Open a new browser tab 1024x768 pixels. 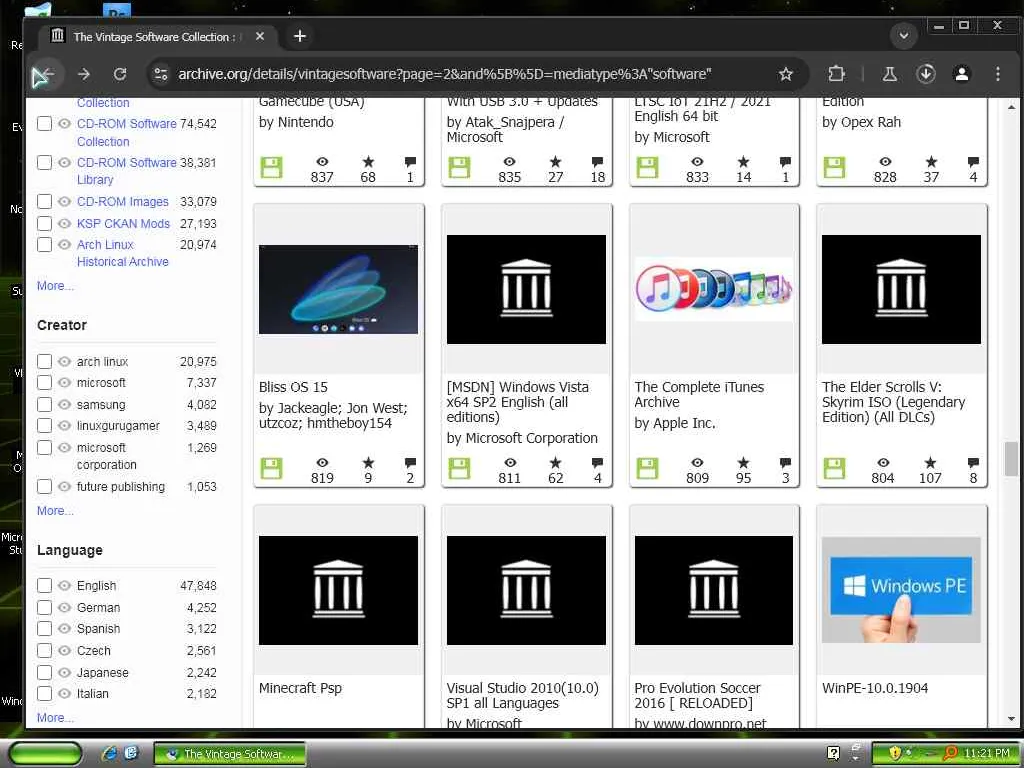[x=300, y=36]
